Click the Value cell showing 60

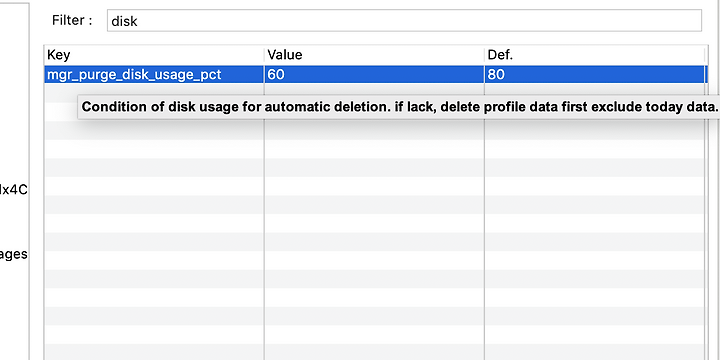[x=374, y=74]
